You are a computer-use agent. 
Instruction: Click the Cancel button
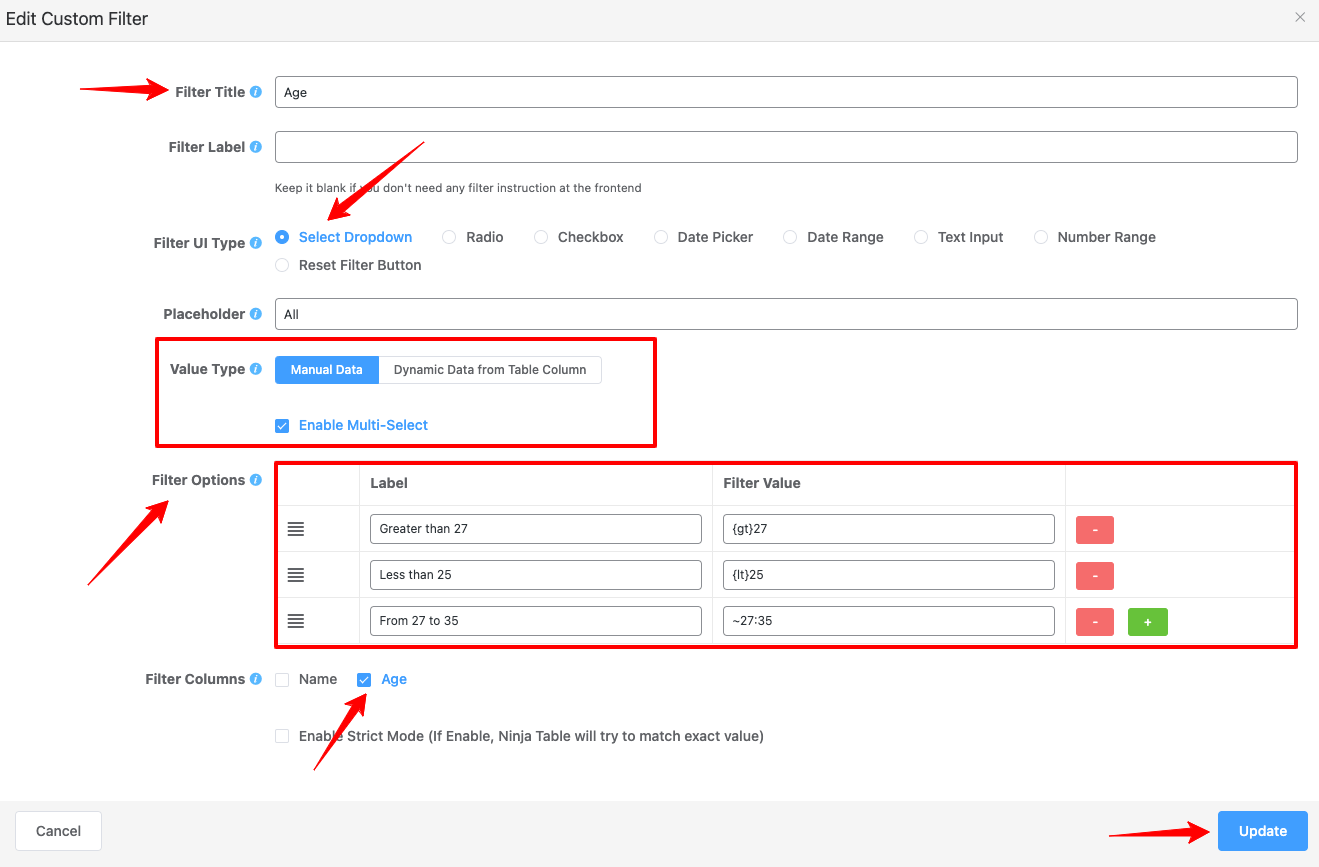[58, 831]
